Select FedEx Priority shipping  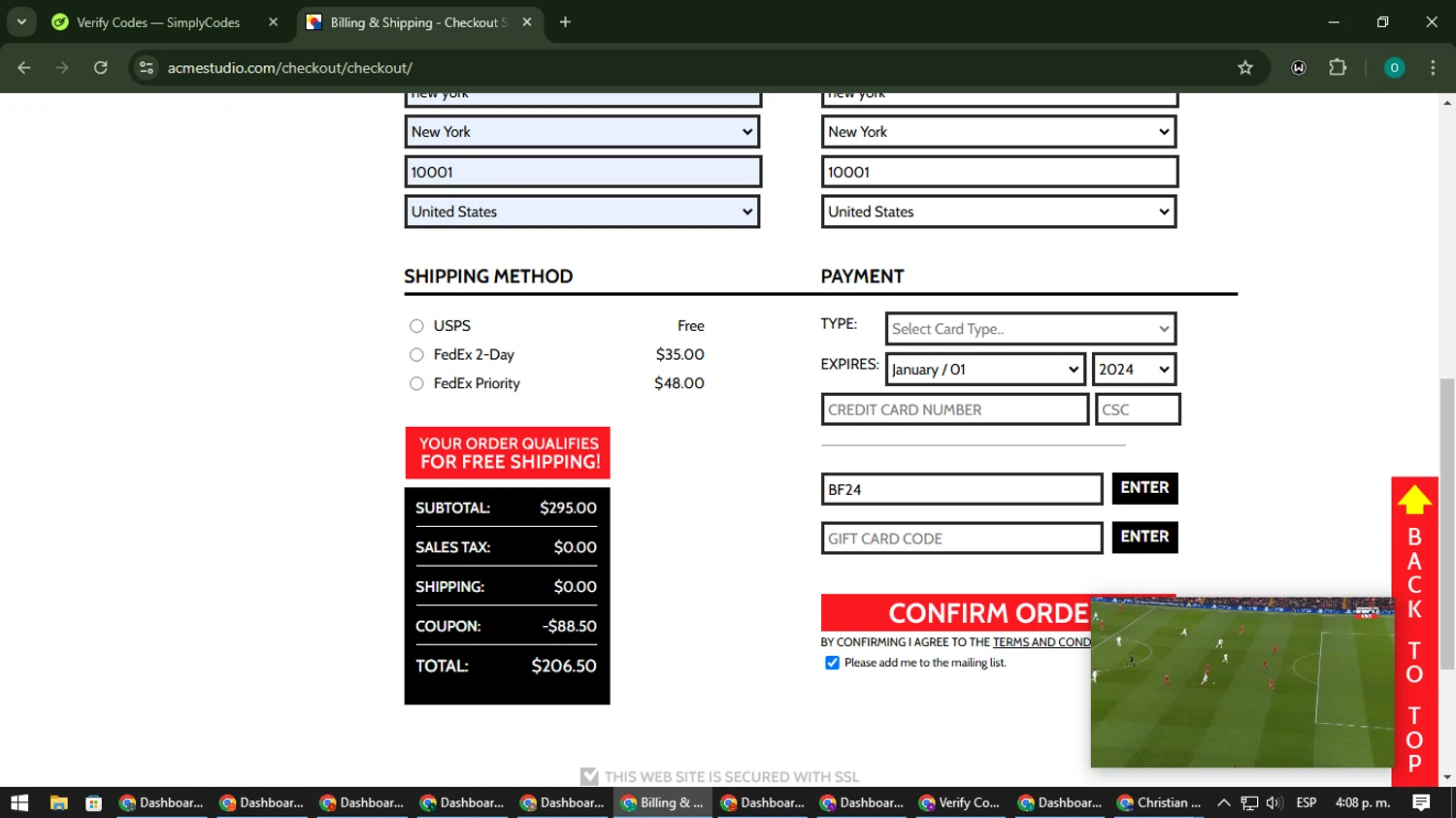tap(416, 383)
